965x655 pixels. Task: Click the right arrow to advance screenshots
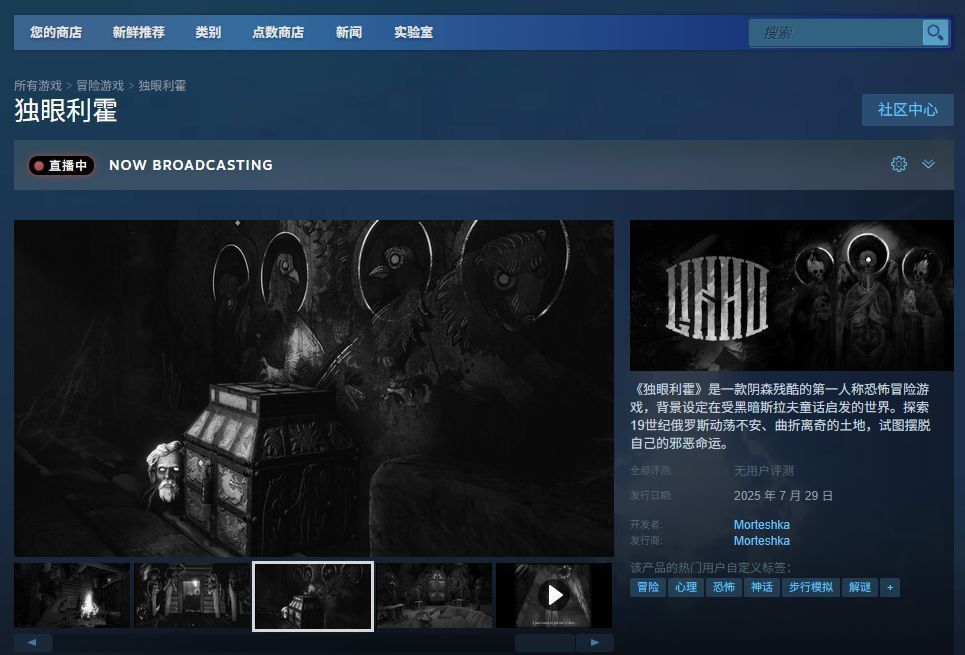(594, 642)
